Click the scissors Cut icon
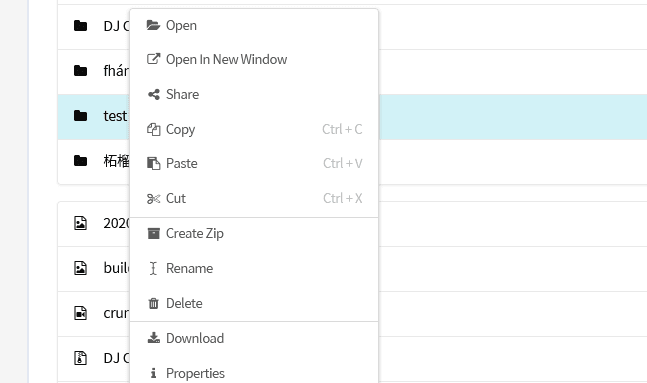 (153, 199)
